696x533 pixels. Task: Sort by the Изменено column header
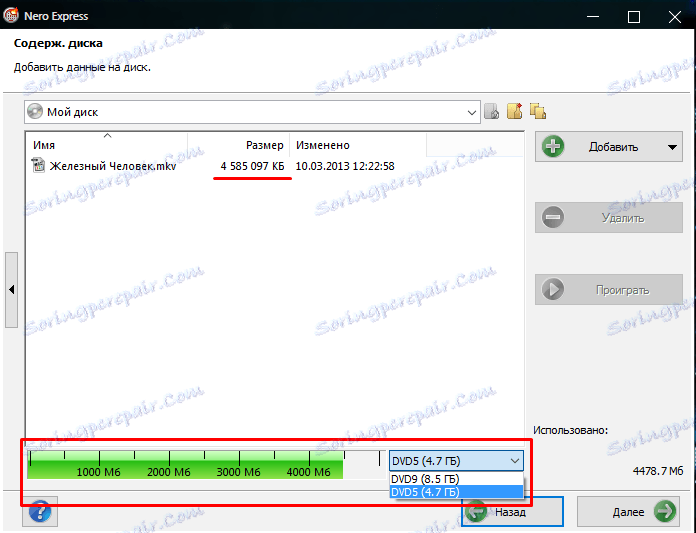coord(358,145)
